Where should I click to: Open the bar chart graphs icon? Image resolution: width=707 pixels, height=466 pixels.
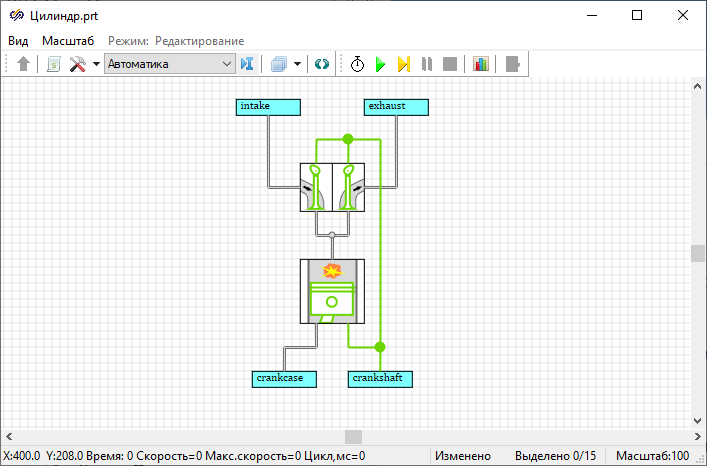pos(481,64)
